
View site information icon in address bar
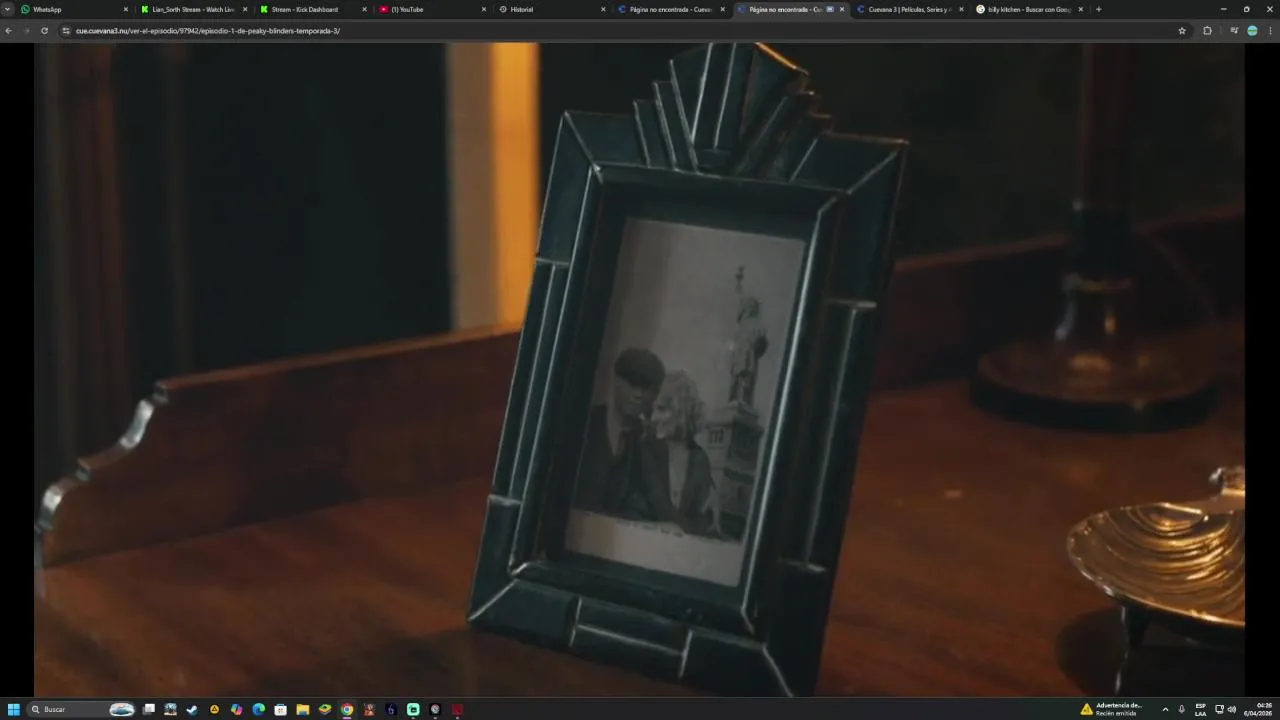[x=66, y=31]
